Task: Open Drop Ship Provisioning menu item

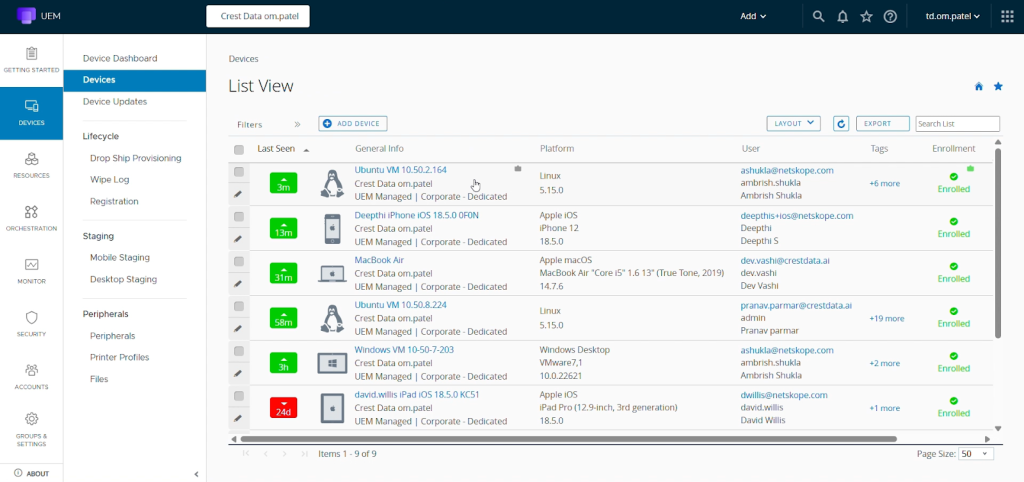Action: pyautogui.click(x=136, y=158)
